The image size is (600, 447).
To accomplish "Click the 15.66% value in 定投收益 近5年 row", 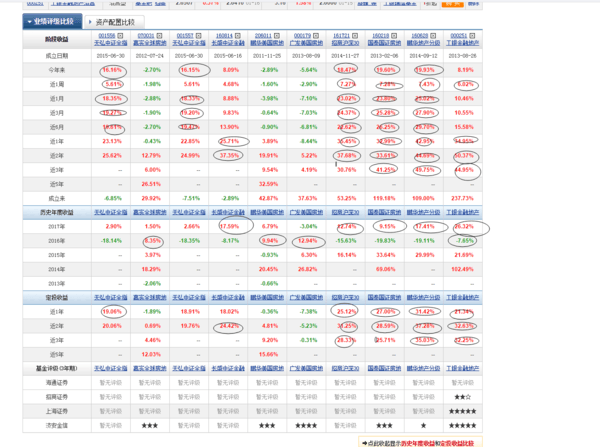I will [x=268, y=354].
